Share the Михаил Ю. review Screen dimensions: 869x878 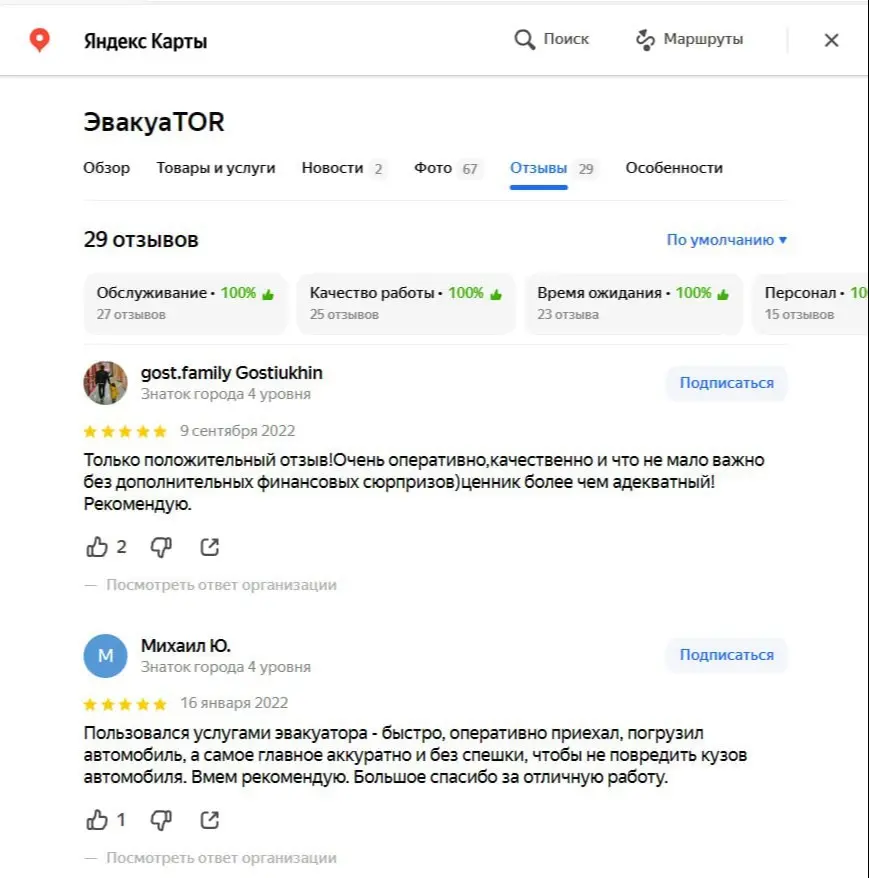[209, 820]
